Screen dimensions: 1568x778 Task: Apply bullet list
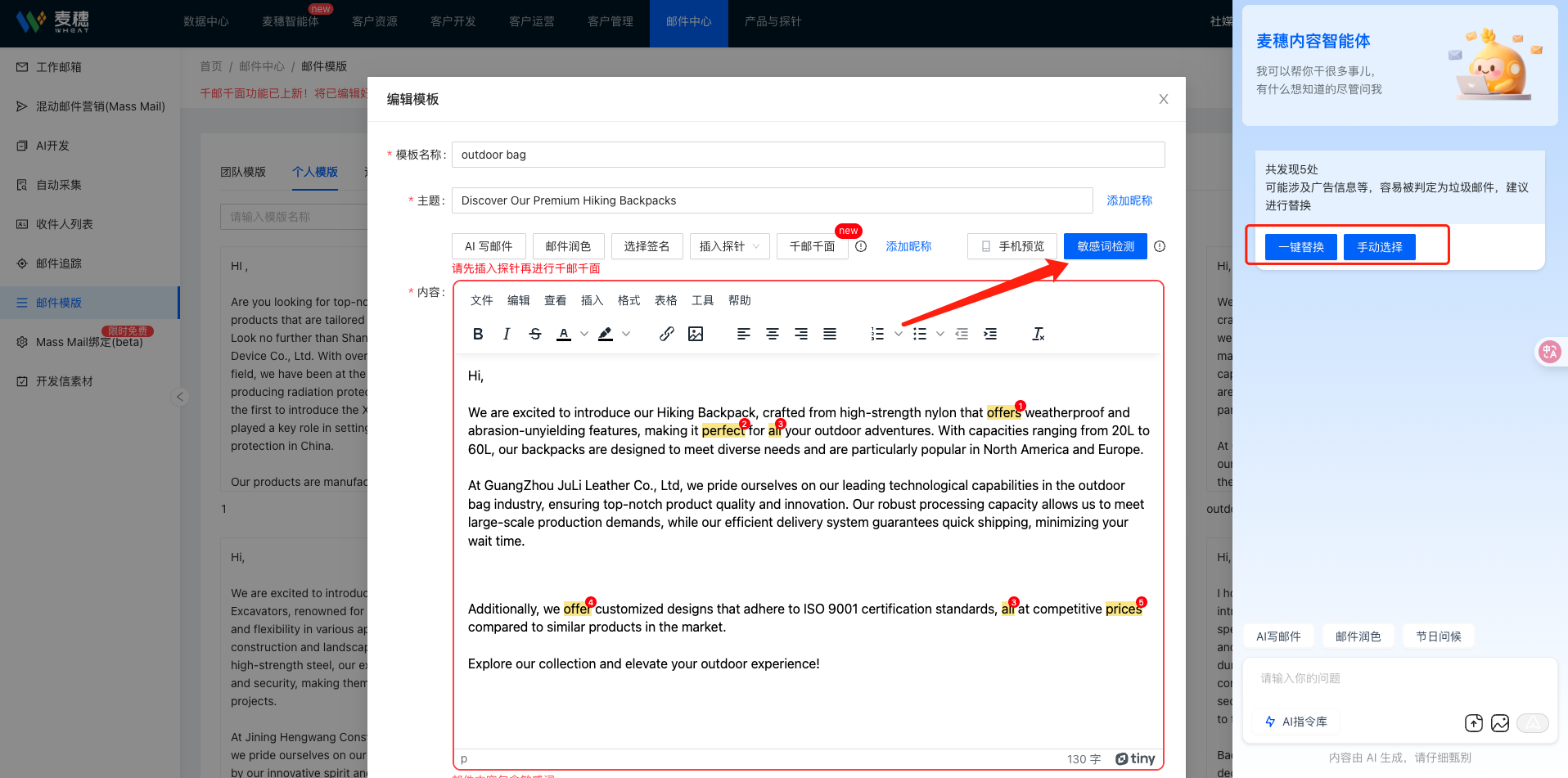920,334
